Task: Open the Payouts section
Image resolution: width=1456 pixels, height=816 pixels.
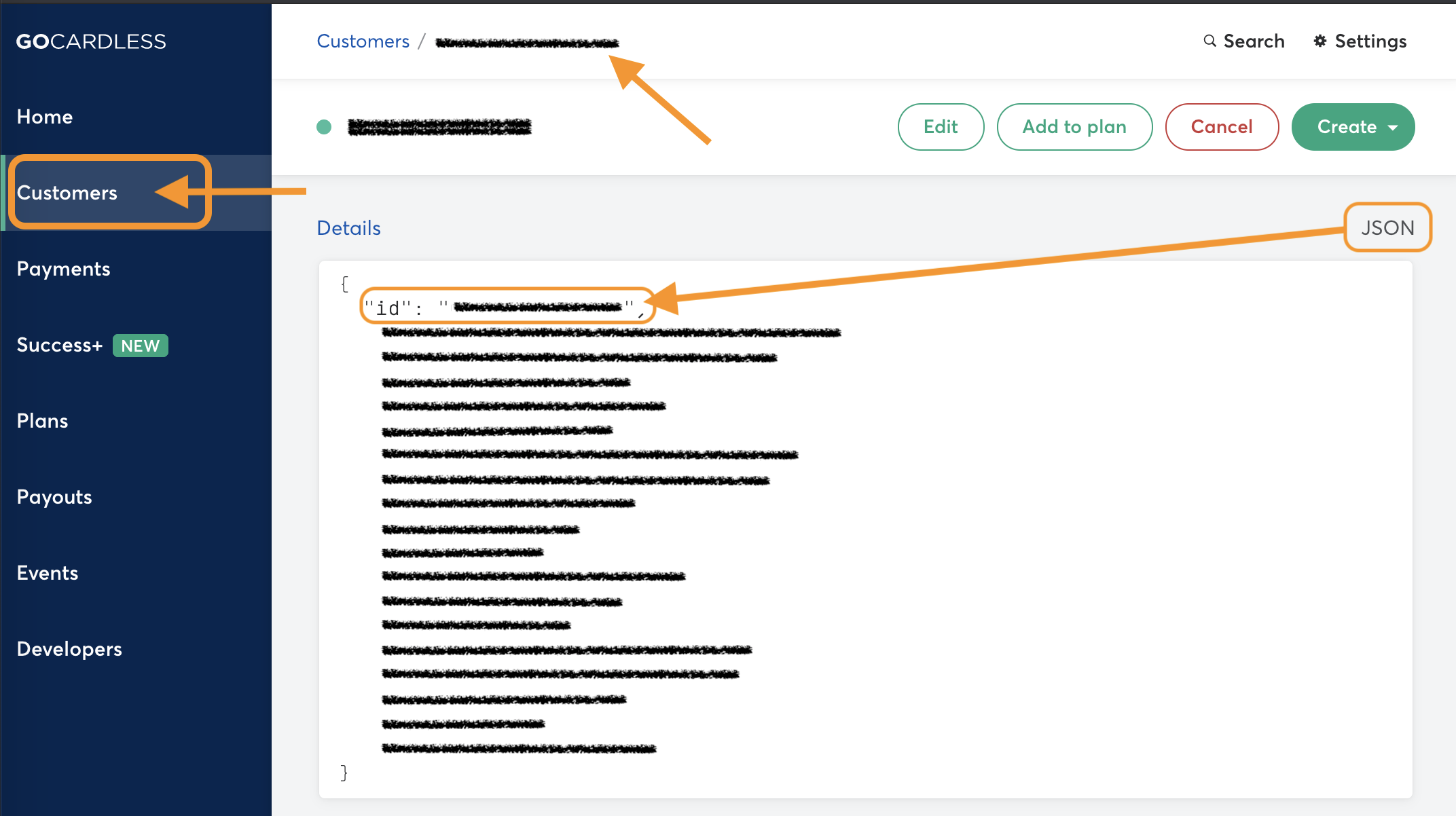Action: [x=56, y=496]
